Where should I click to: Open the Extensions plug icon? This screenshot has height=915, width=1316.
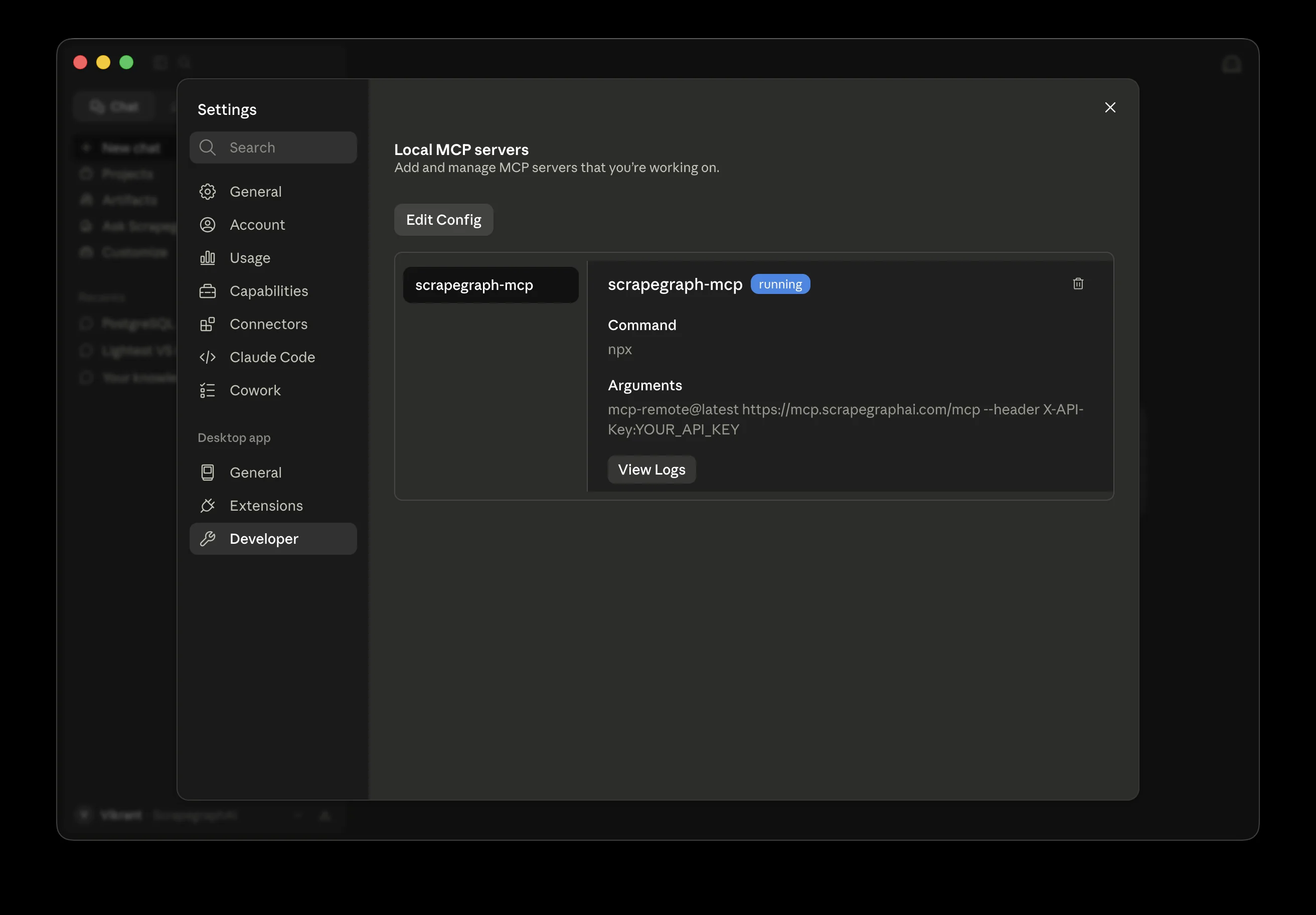tap(208, 506)
